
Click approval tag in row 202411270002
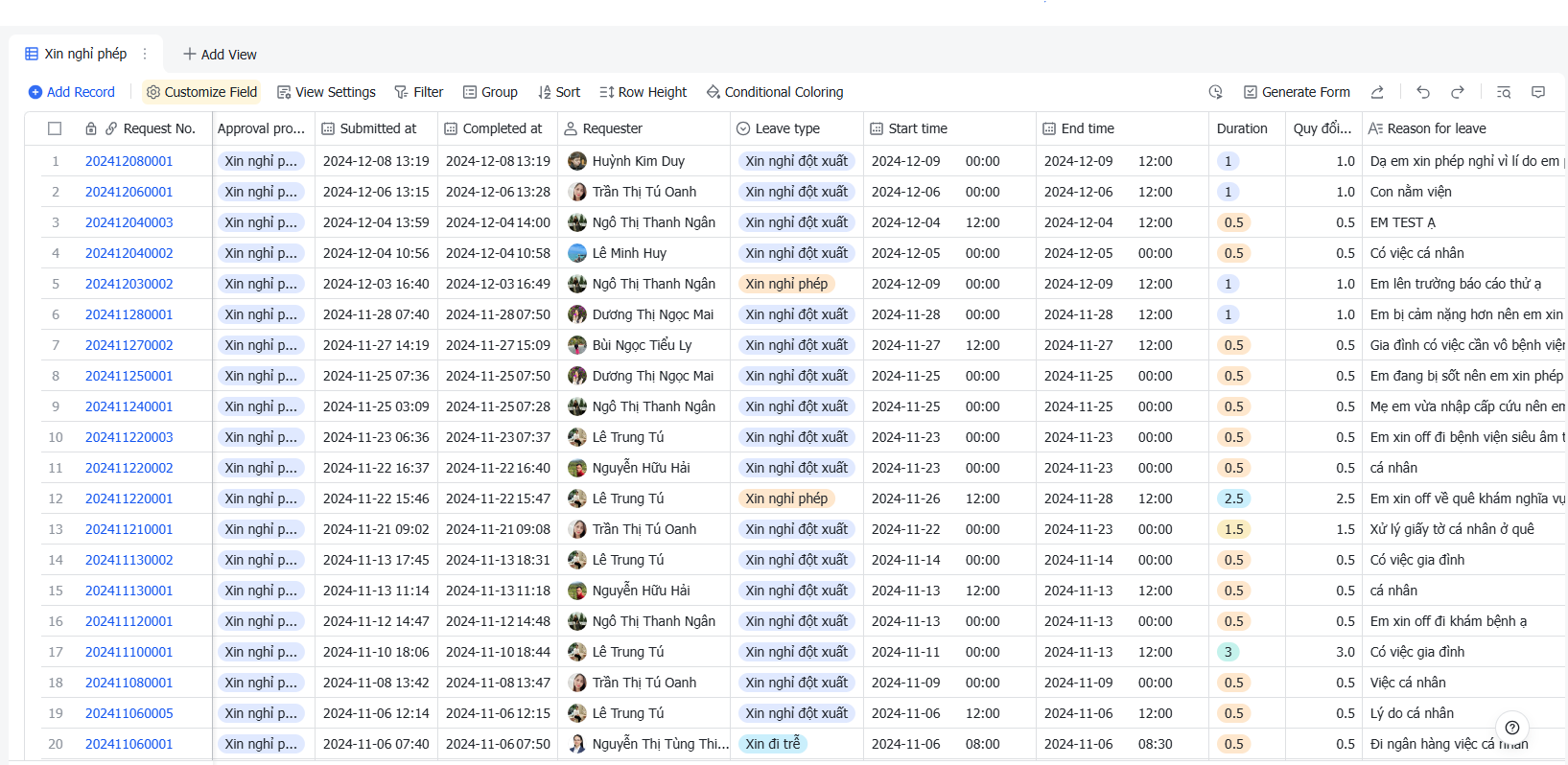point(262,345)
